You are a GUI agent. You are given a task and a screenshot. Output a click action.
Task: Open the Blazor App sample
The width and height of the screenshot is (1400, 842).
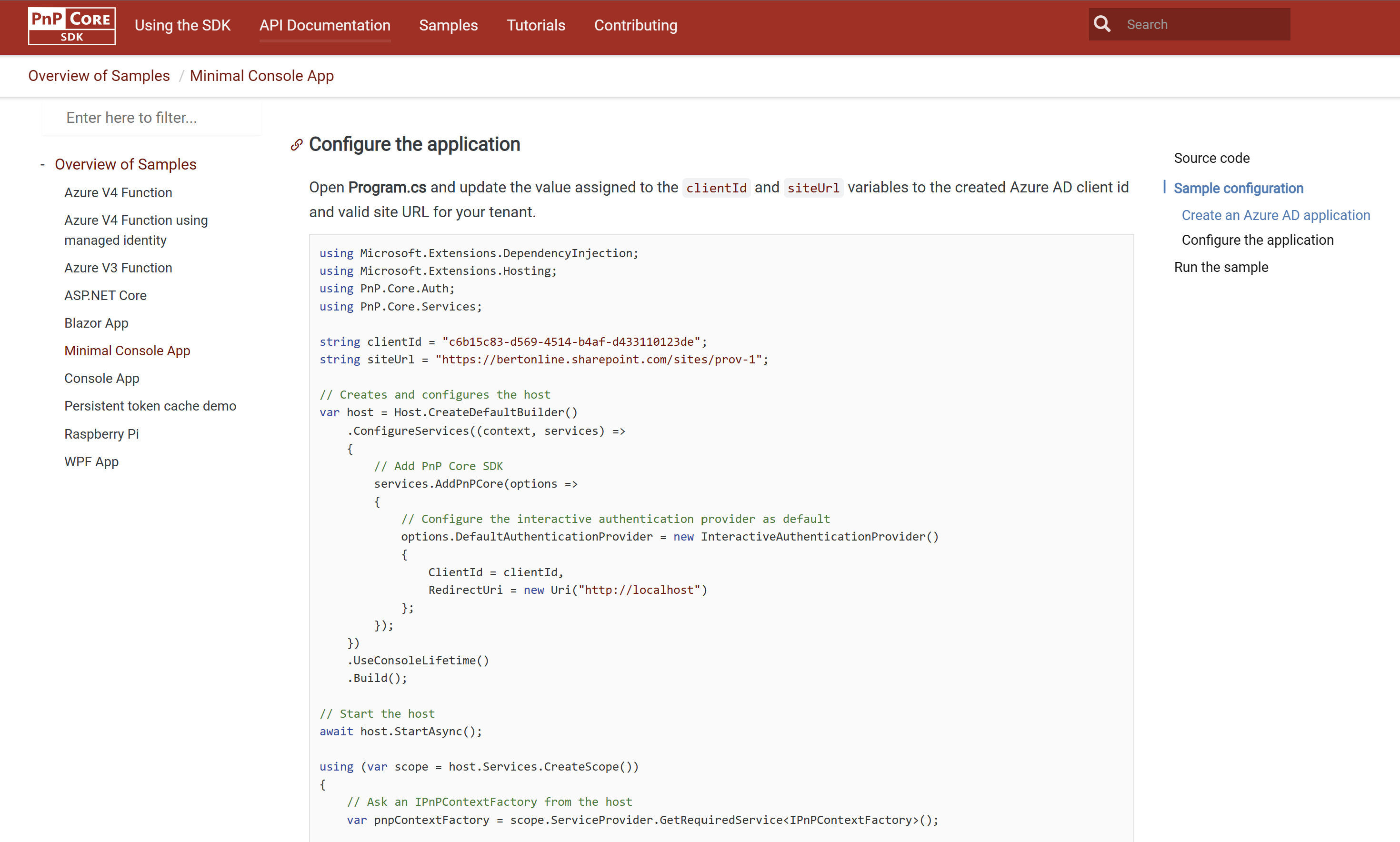point(97,323)
